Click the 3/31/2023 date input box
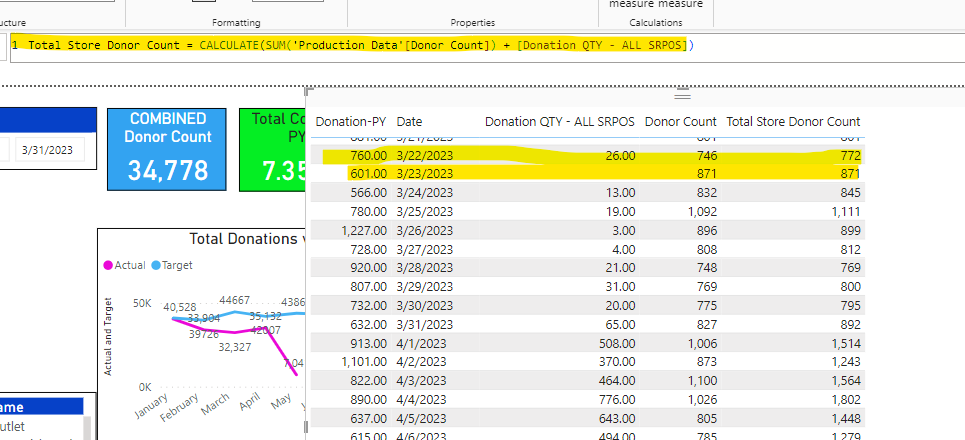965x440 pixels. click(50, 151)
